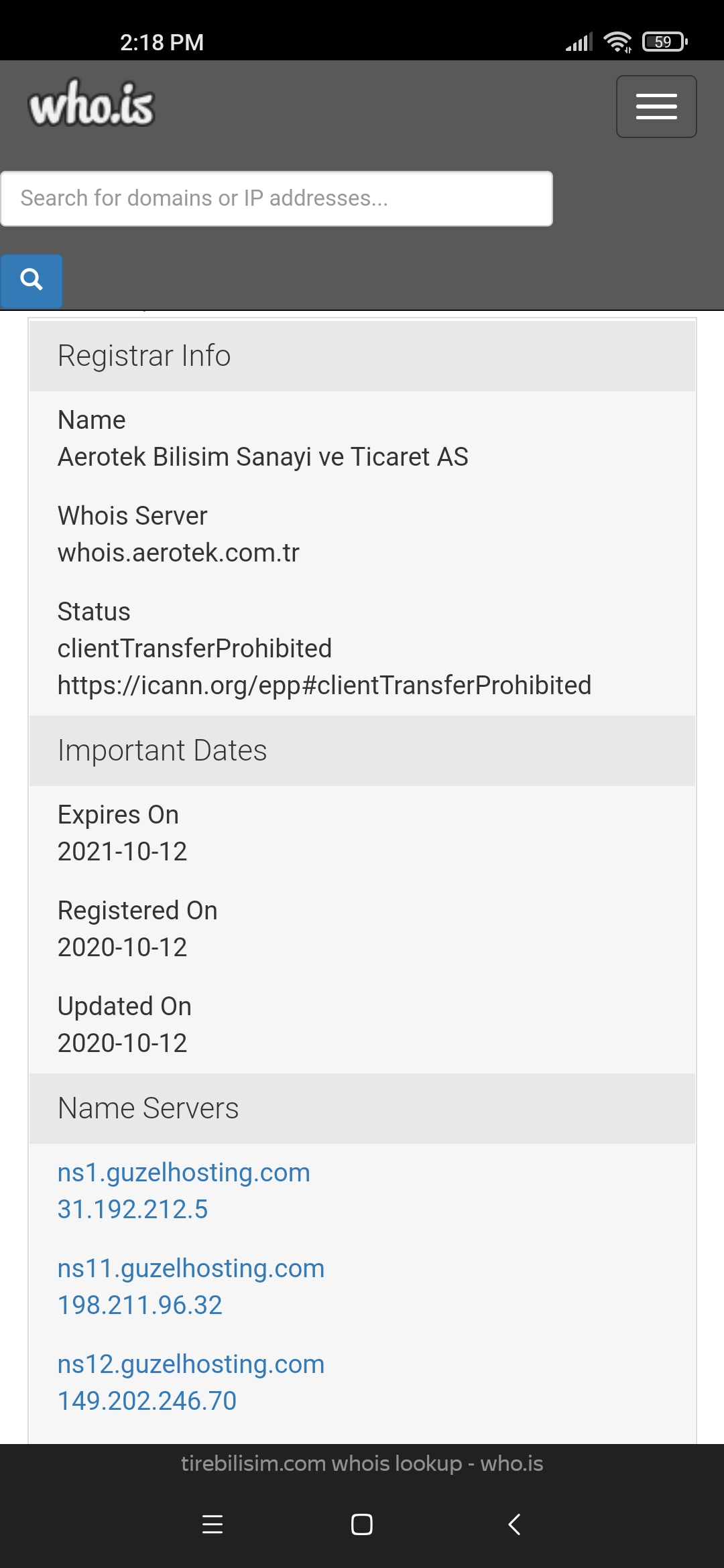Click the blue magnifier search button
Viewport: 724px width, 1568px height.
32,279
